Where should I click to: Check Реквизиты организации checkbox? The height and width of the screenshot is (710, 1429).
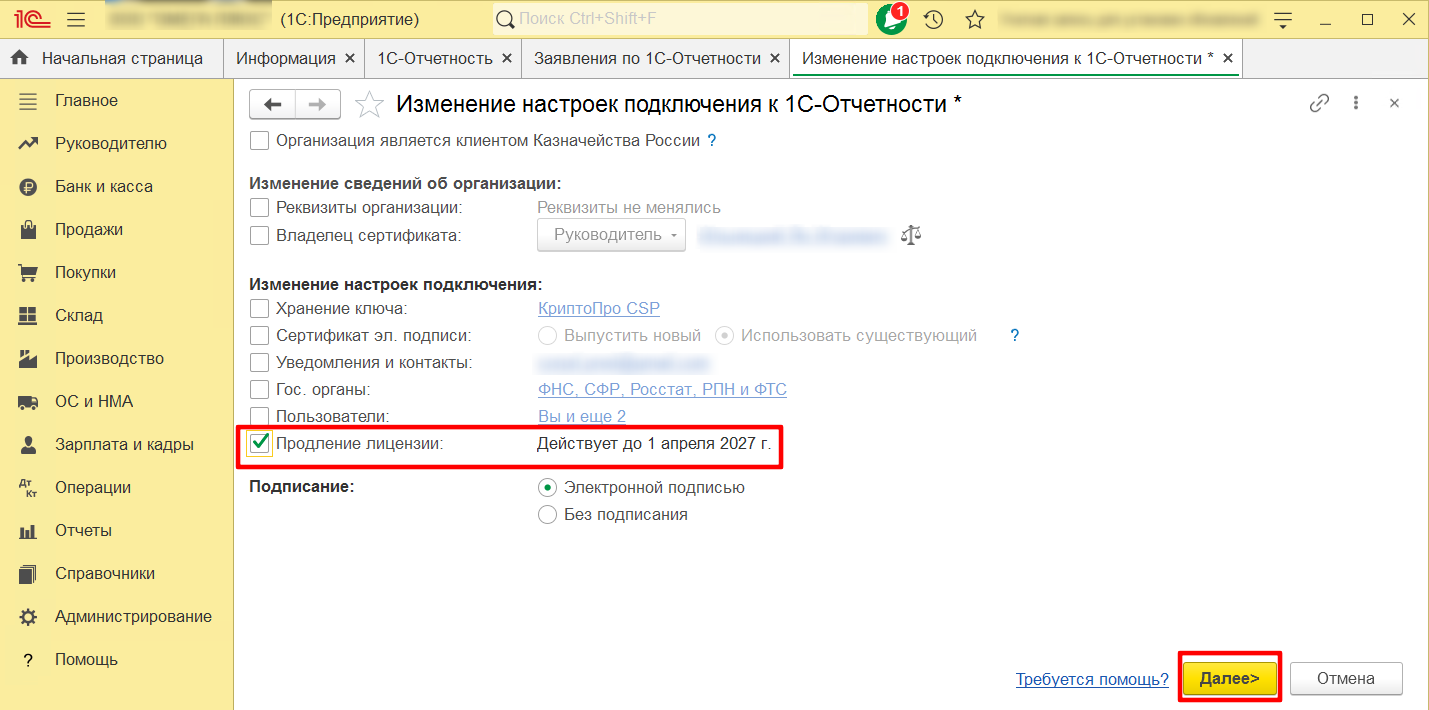point(260,208)
